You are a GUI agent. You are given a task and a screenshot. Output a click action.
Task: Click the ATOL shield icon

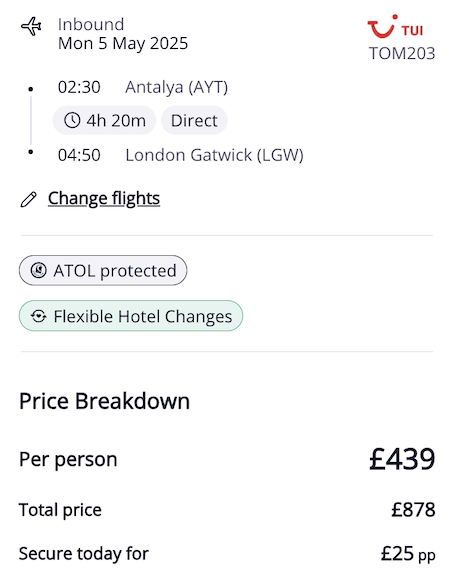tap(38, 270)
